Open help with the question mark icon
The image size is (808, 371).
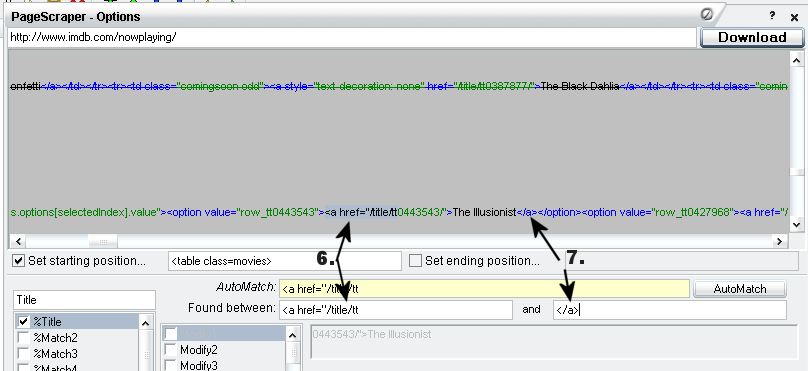(772, 15)
